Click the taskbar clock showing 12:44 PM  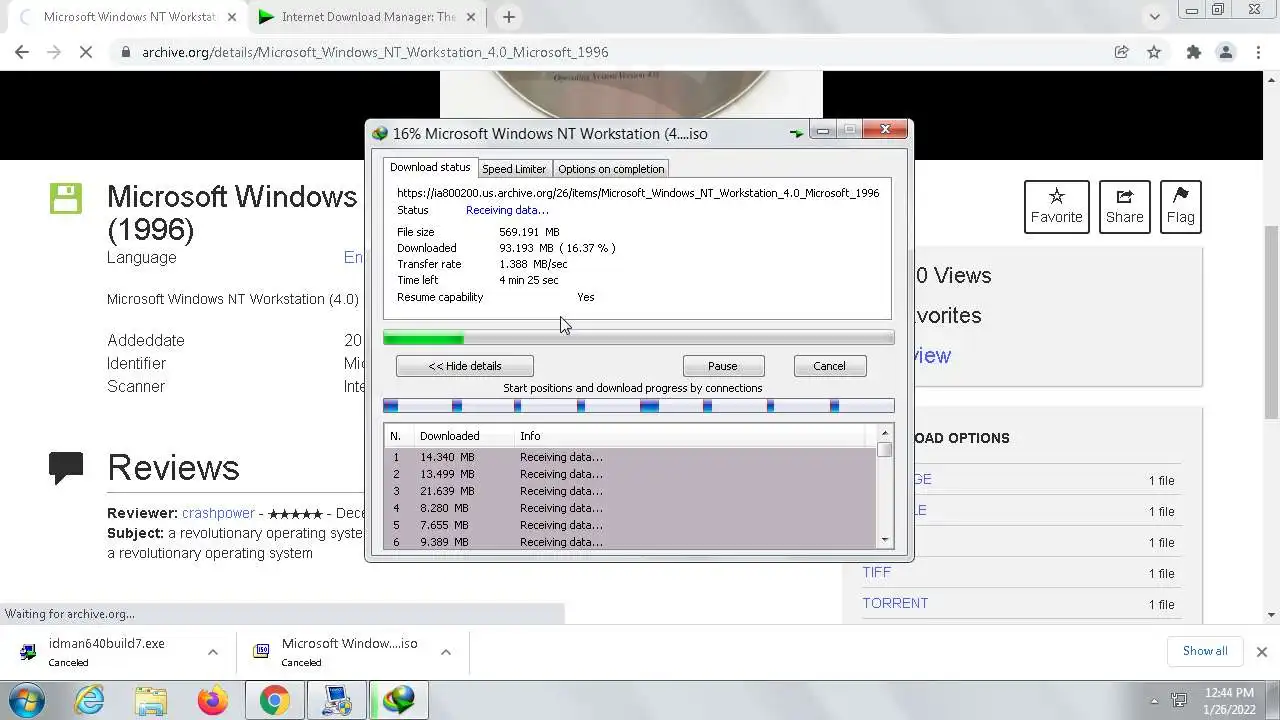click(x=1229, y=700)
